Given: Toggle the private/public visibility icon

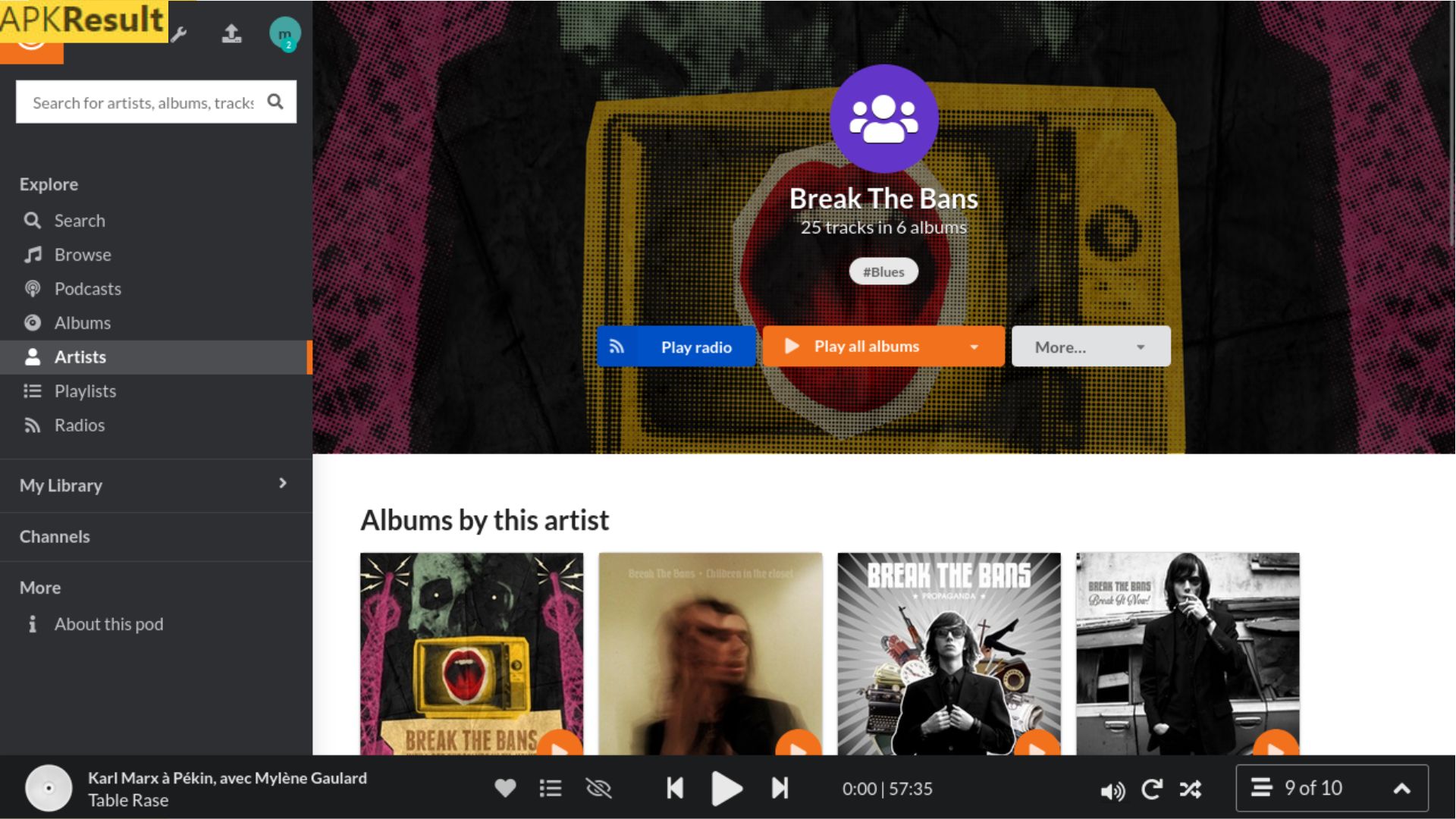Looking at the screenshot, I should coord(597,789).
